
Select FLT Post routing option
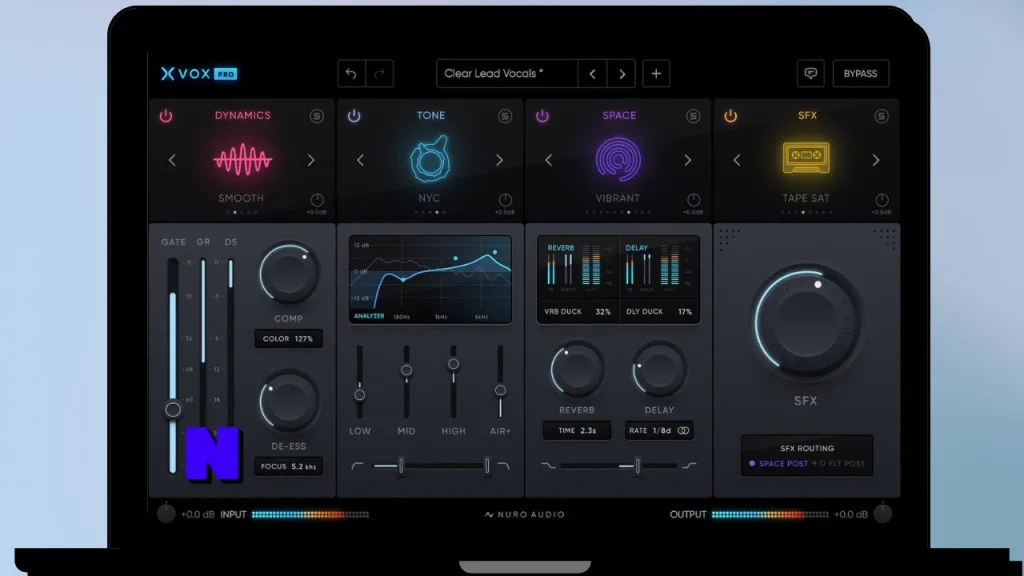coord(842,464)
